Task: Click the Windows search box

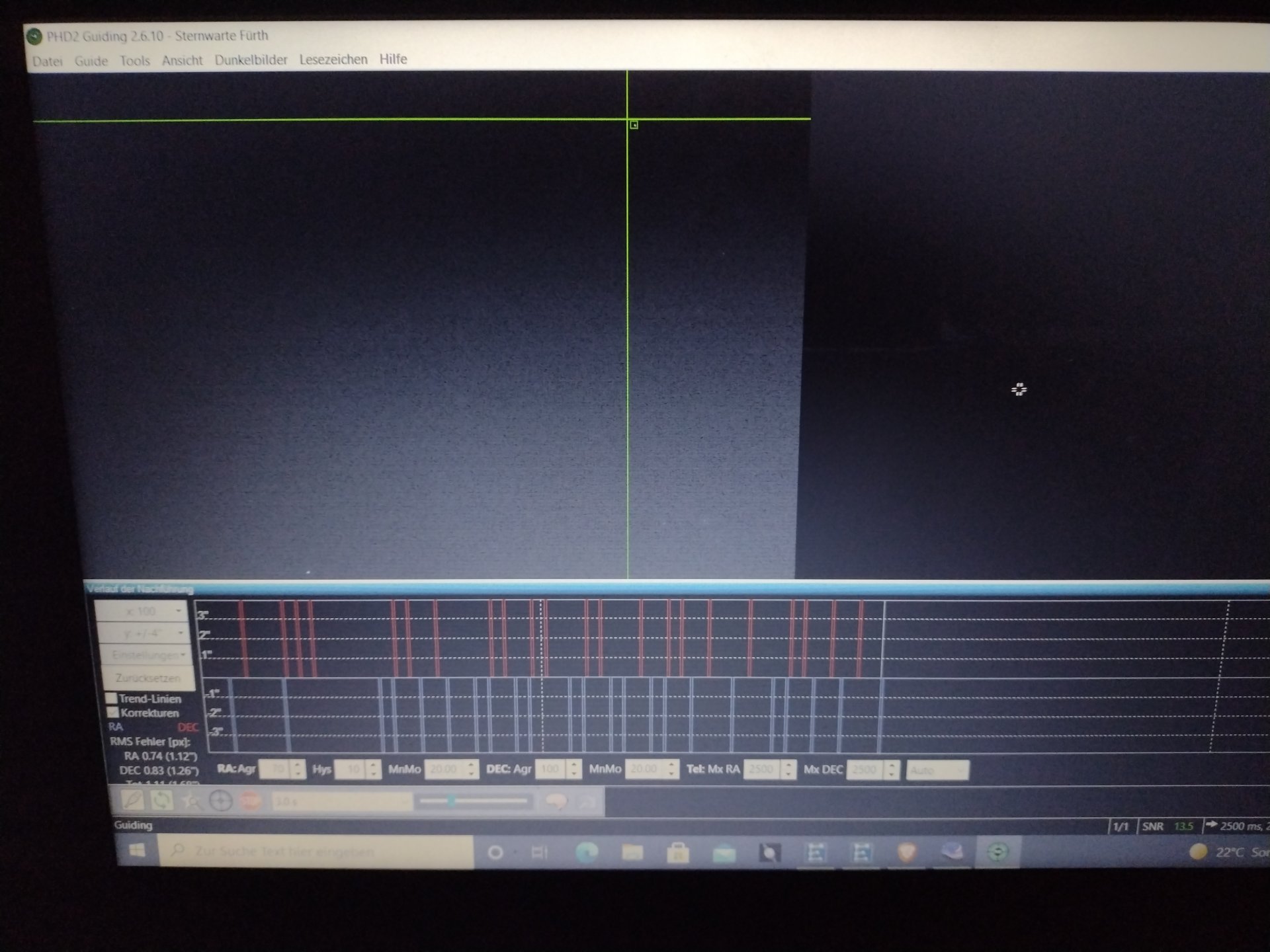Action: 316,852
